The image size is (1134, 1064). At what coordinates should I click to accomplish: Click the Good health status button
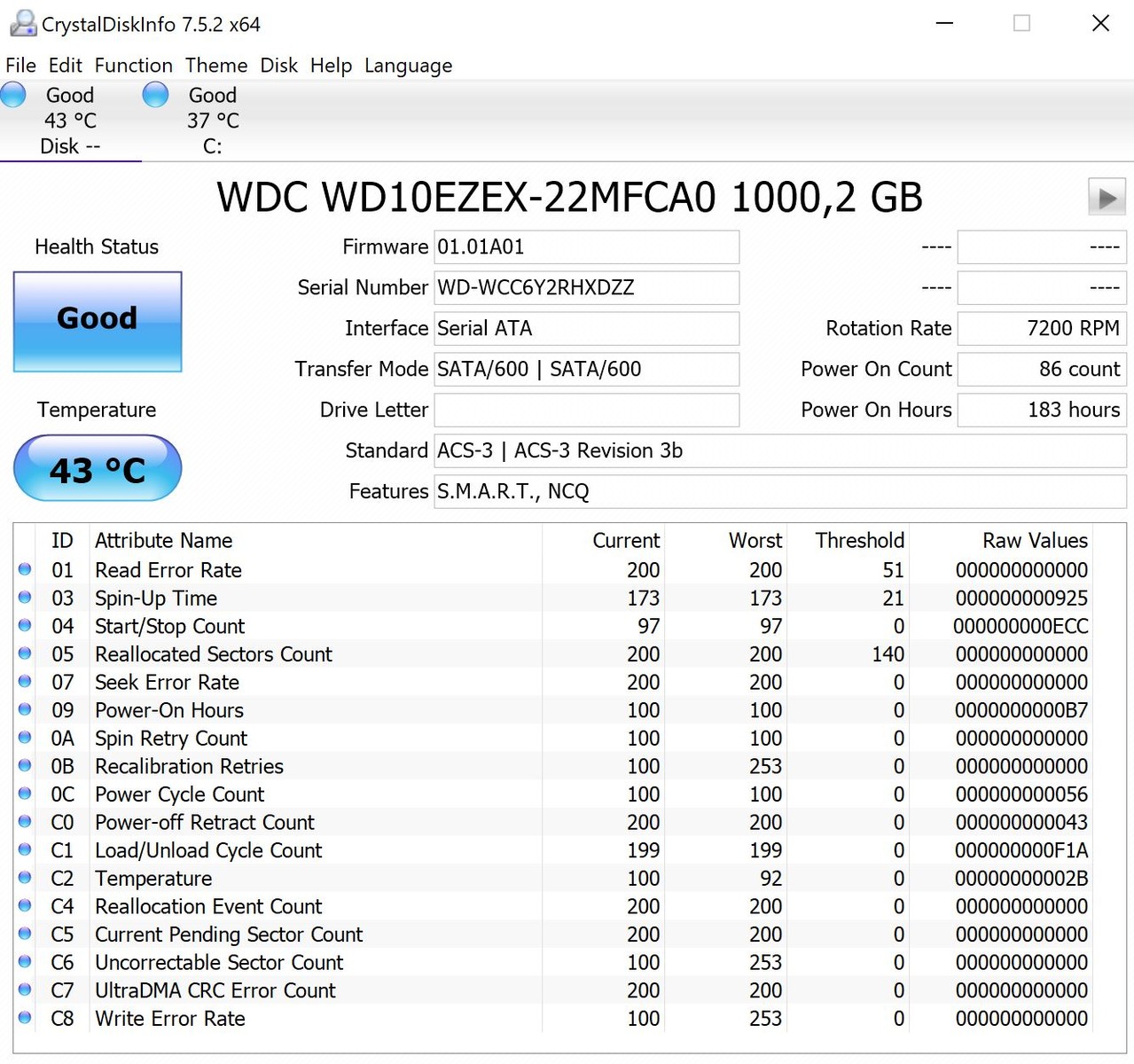tap(98, 321)
